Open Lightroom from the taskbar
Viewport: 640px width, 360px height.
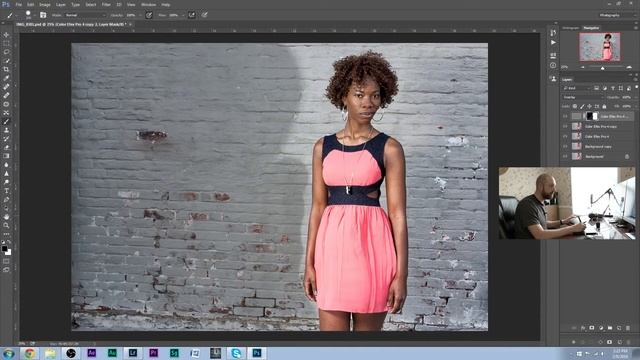point(133,353)
